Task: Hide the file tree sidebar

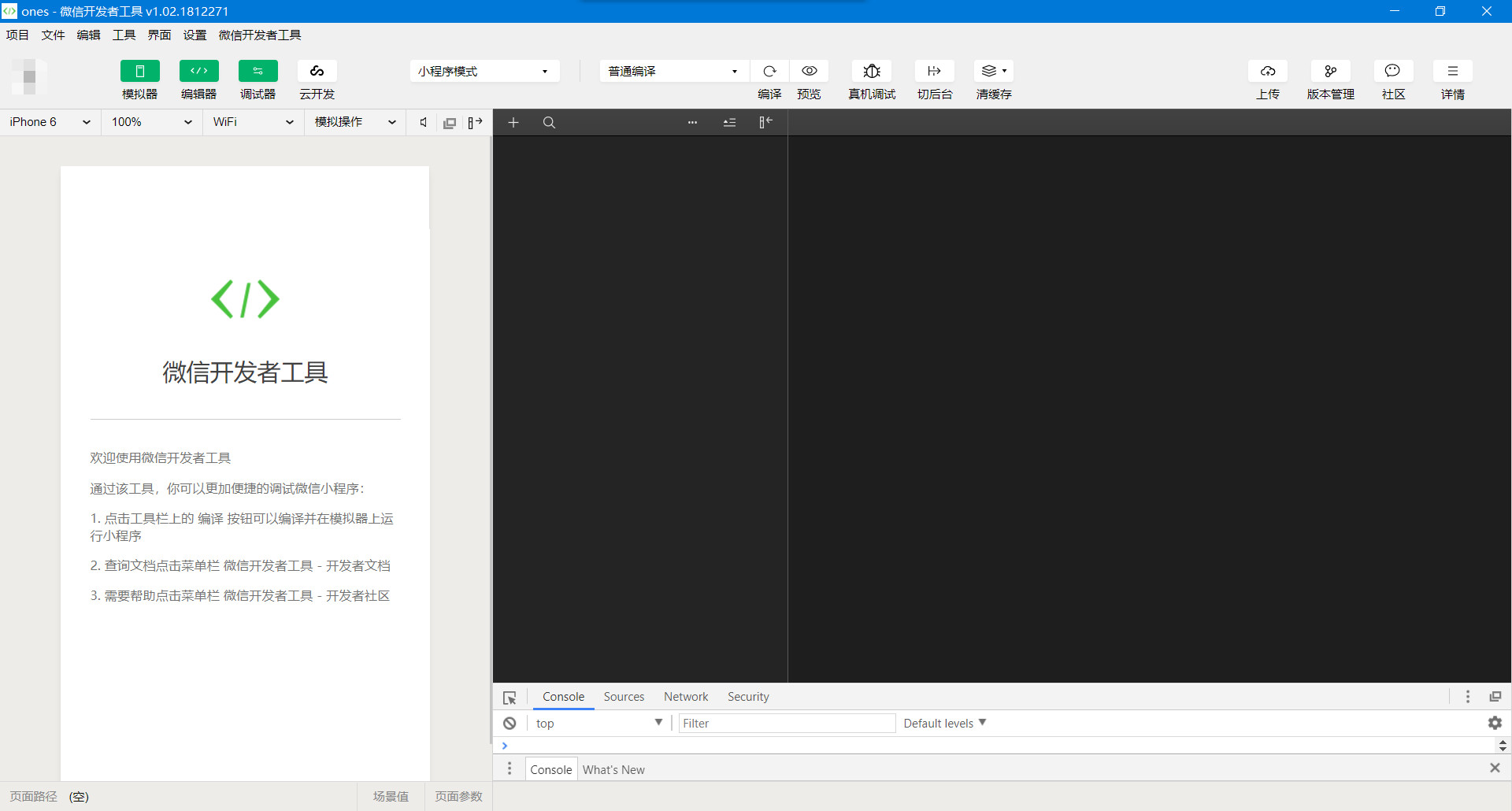Action: pos(765,122)
